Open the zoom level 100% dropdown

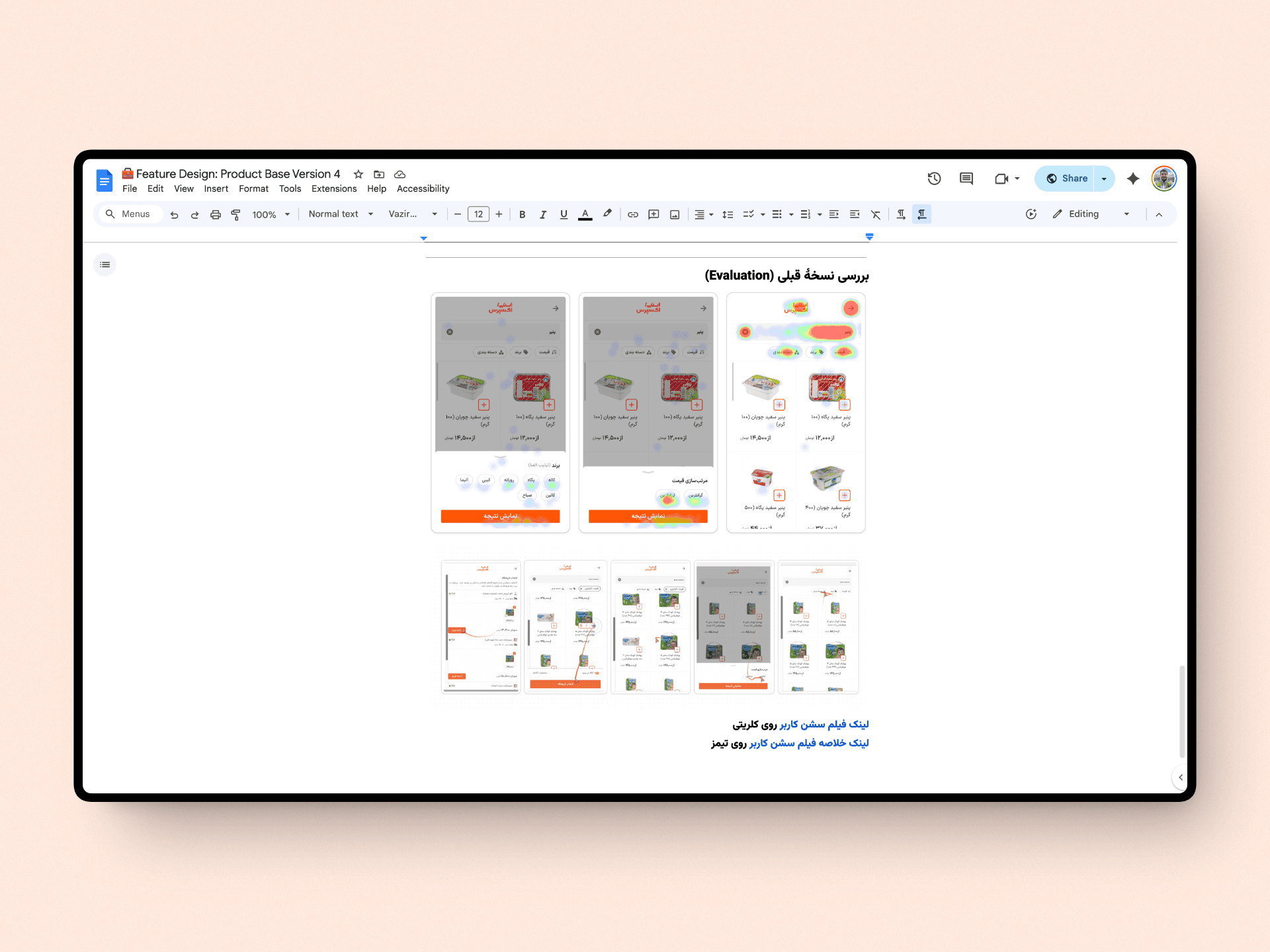271,214
